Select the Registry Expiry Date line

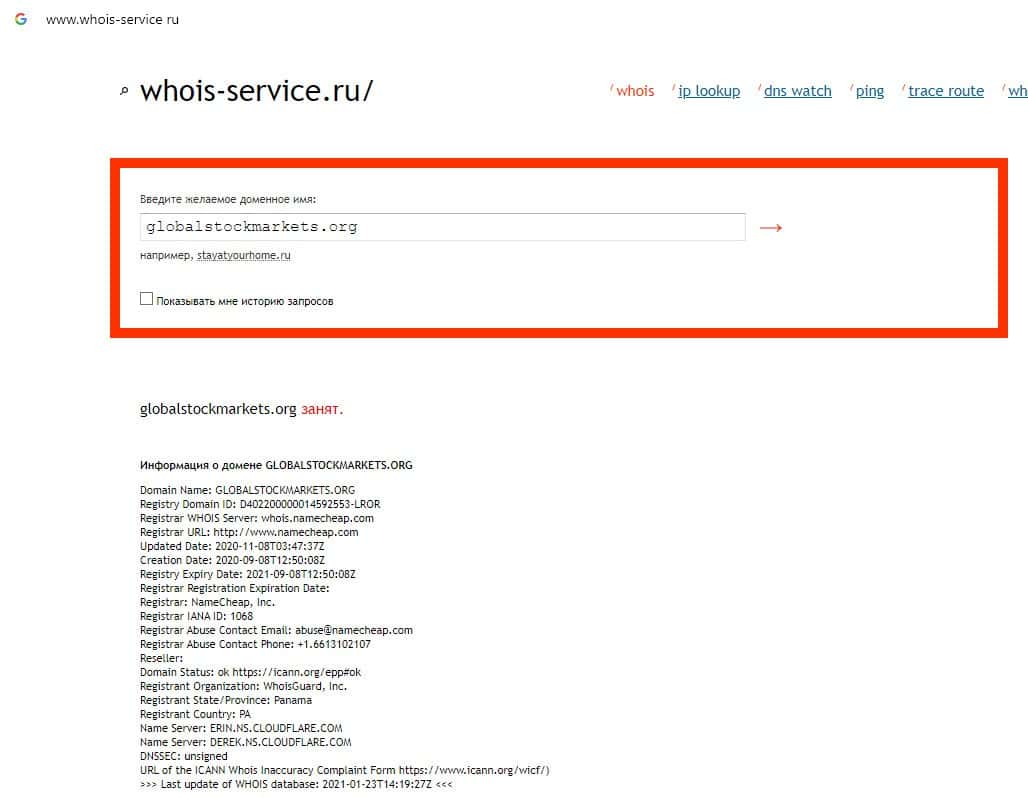[248, 574]
